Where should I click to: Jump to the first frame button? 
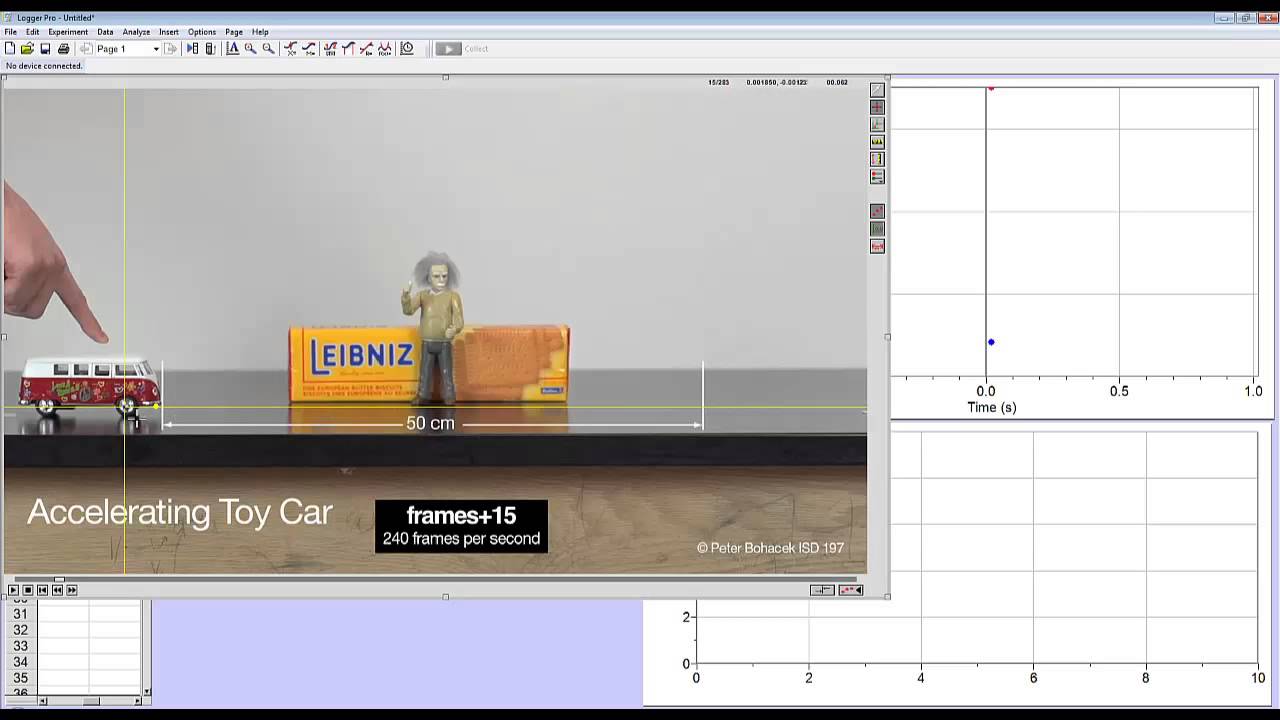pos(42,590)
